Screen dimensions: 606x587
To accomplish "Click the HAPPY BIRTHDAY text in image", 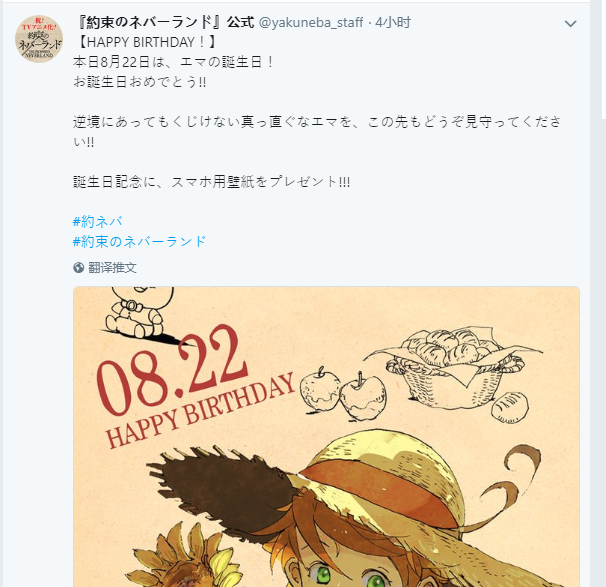I will pos(200,410).
